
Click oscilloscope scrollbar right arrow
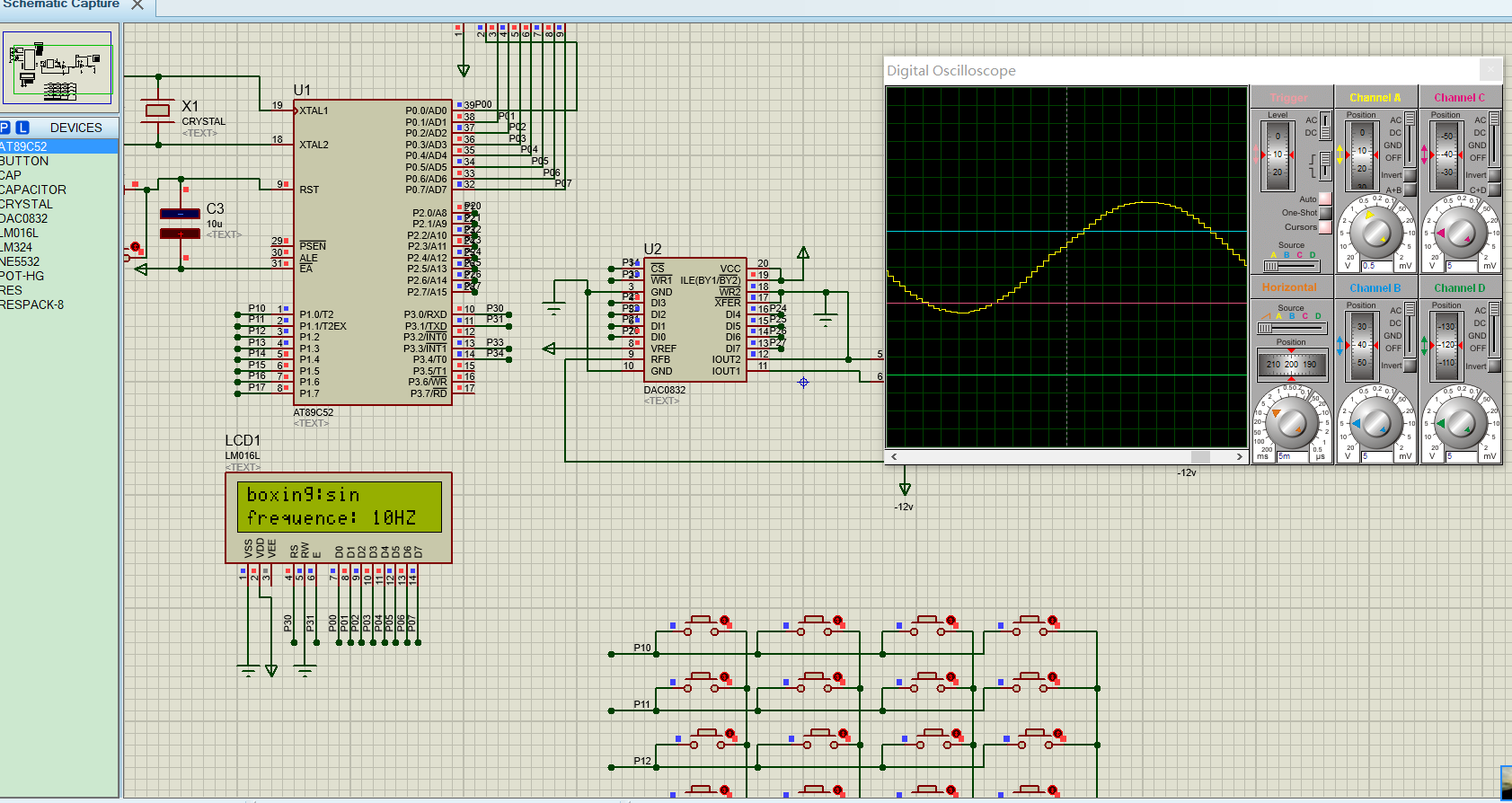pyautogui.click(x=1240, y=457)
